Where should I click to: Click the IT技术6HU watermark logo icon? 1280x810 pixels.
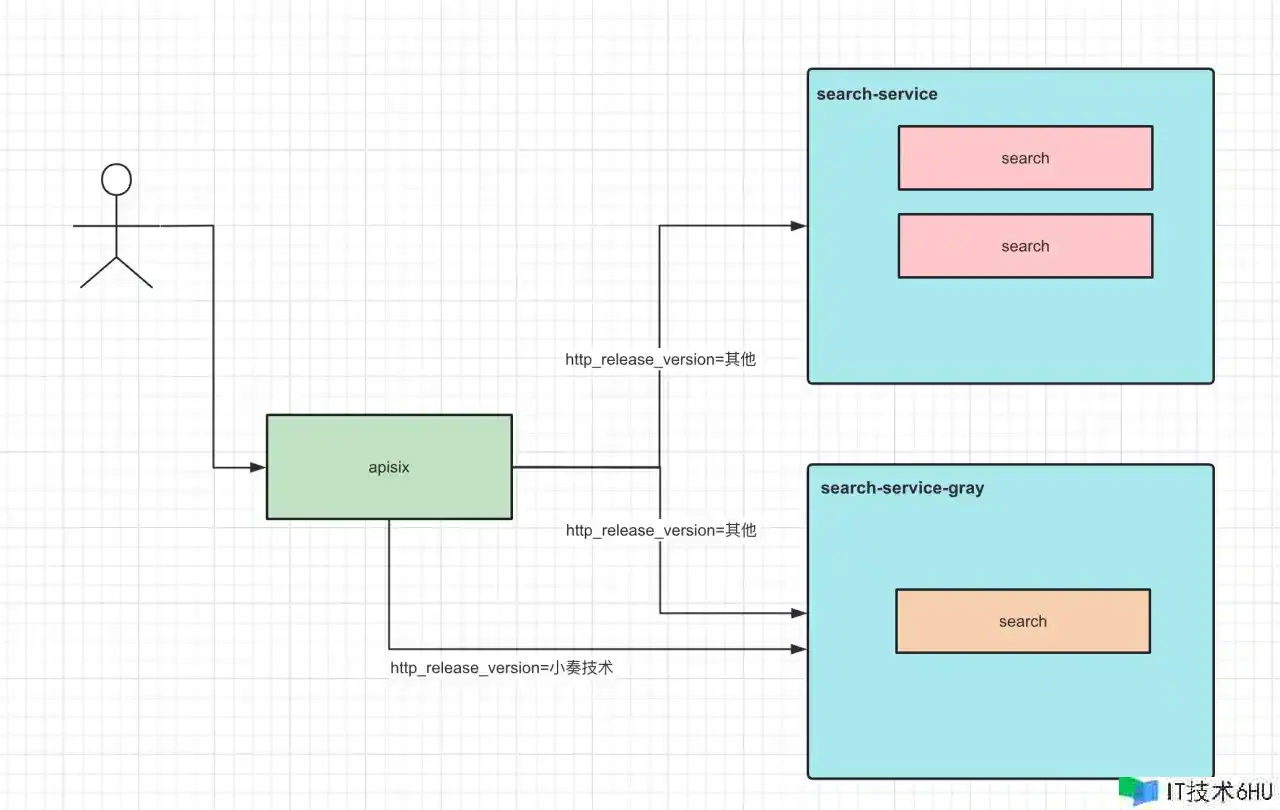1138,791
